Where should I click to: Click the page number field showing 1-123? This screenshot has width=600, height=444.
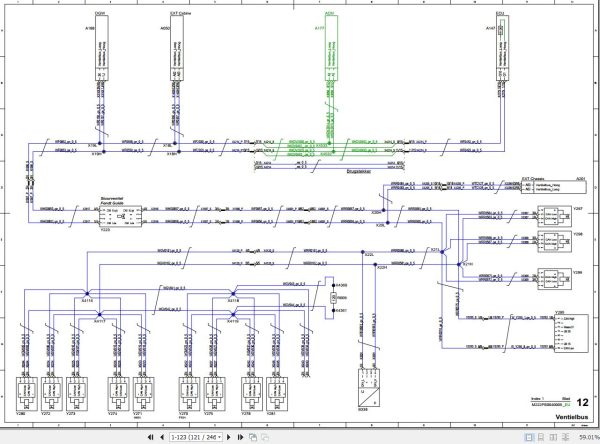click(194, 437)
